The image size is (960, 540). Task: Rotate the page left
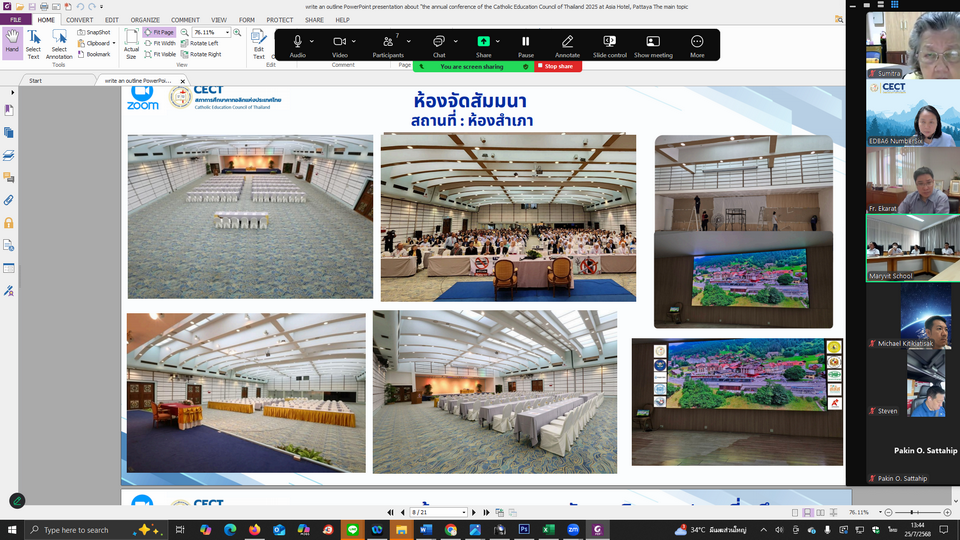200,43
